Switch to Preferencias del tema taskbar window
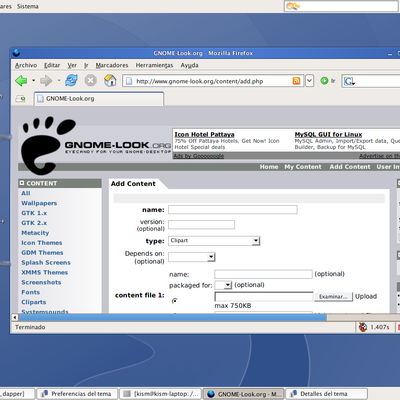 (77, 394)
